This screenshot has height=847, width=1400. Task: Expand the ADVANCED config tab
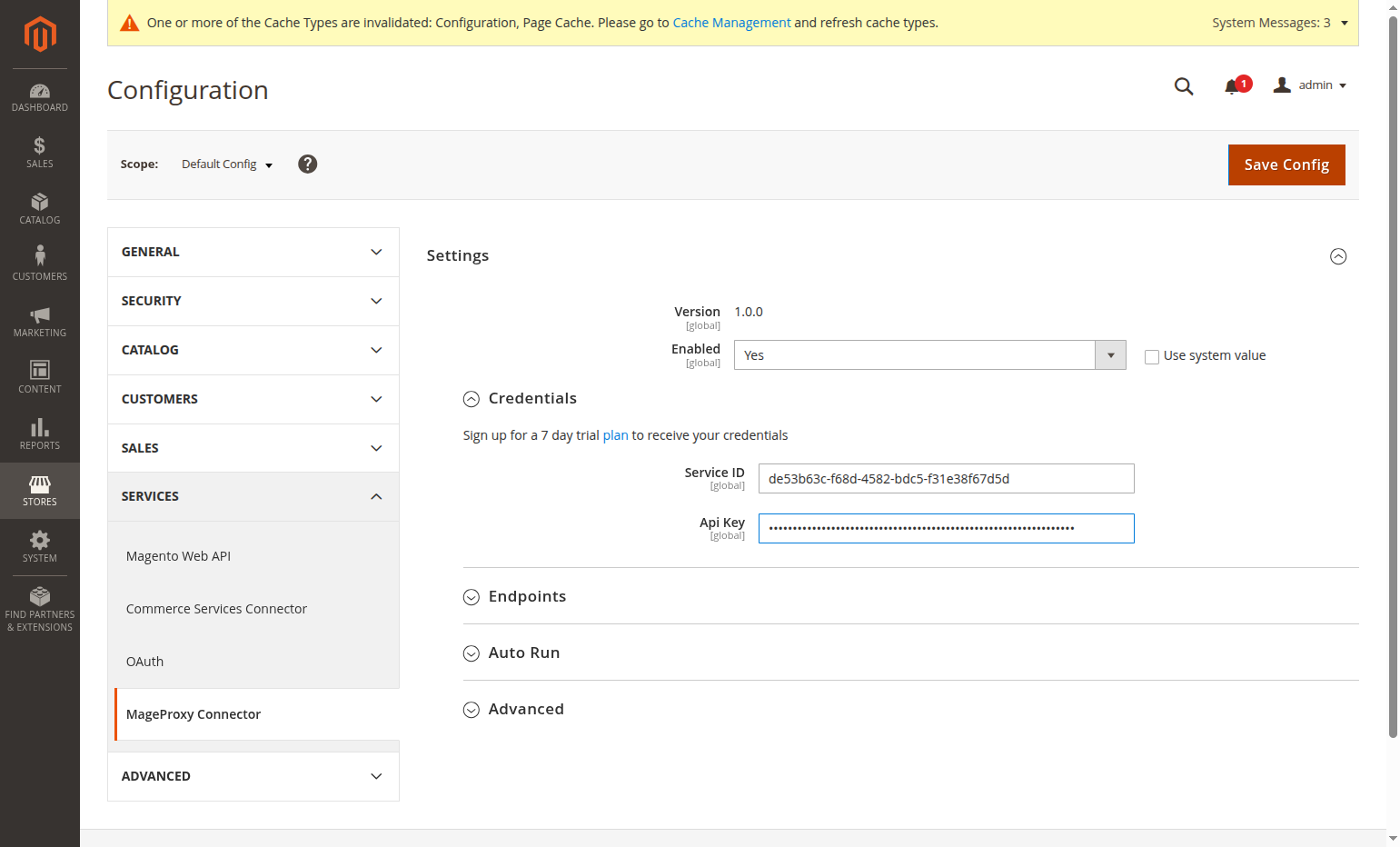[x=253, y=777]
